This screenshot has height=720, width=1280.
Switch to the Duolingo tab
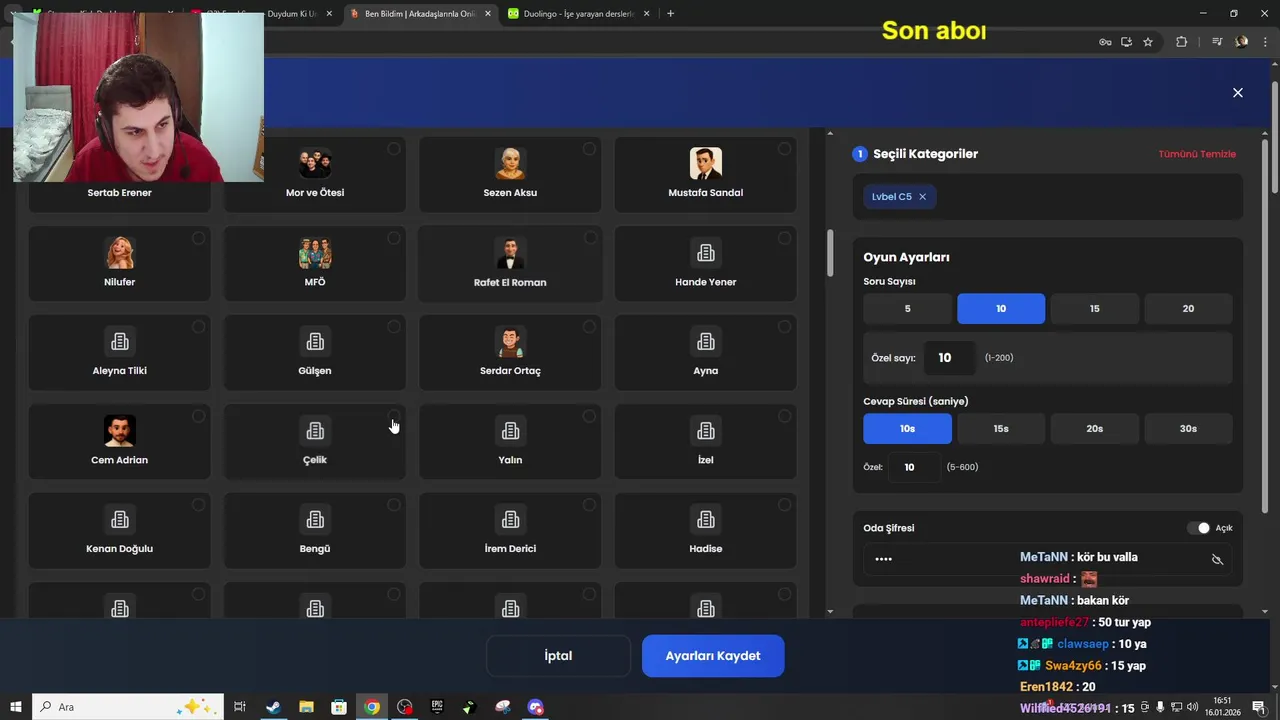pyautogui.click(x=578, y=14)
